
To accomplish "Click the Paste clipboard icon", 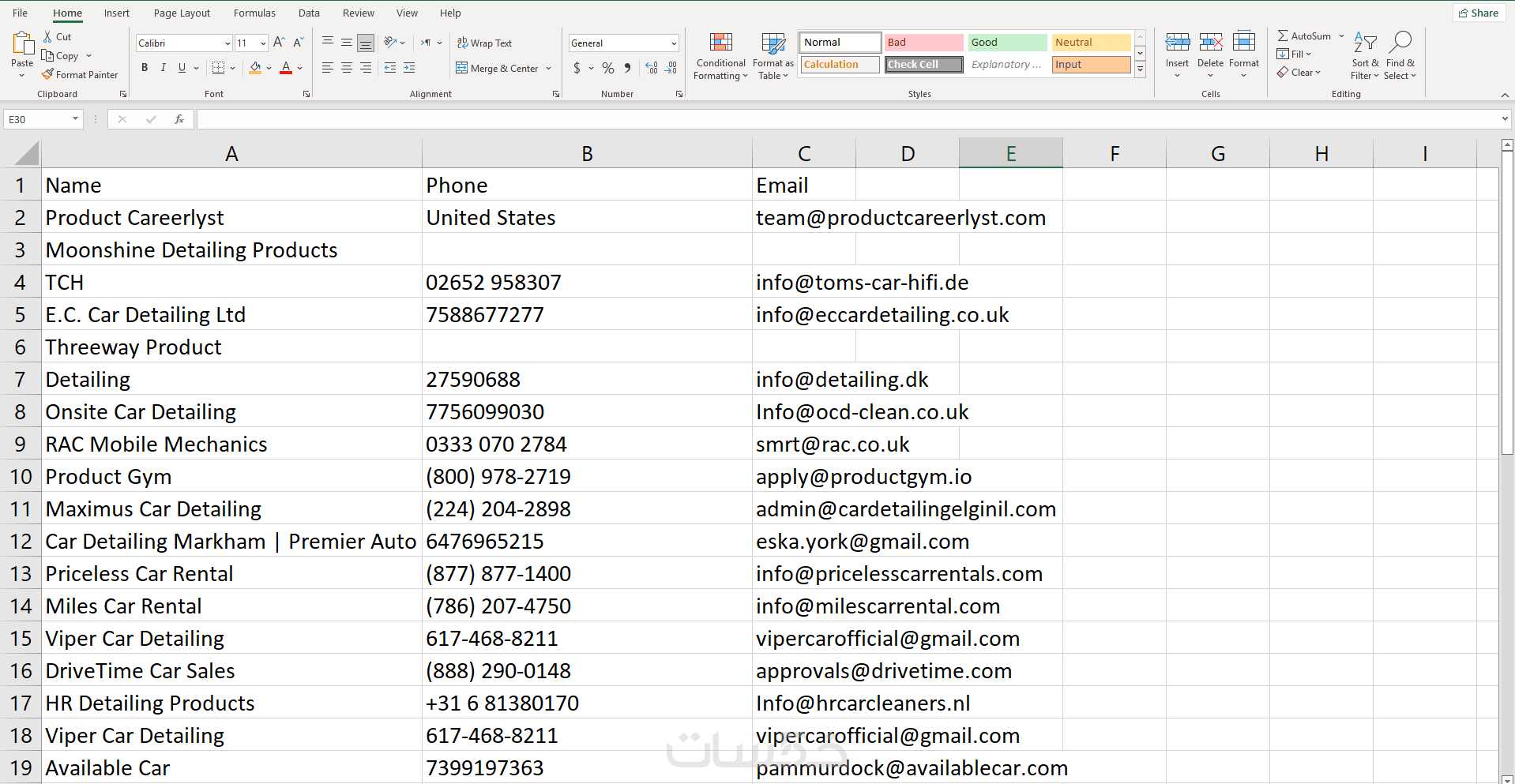I will (x=22, y=43).
